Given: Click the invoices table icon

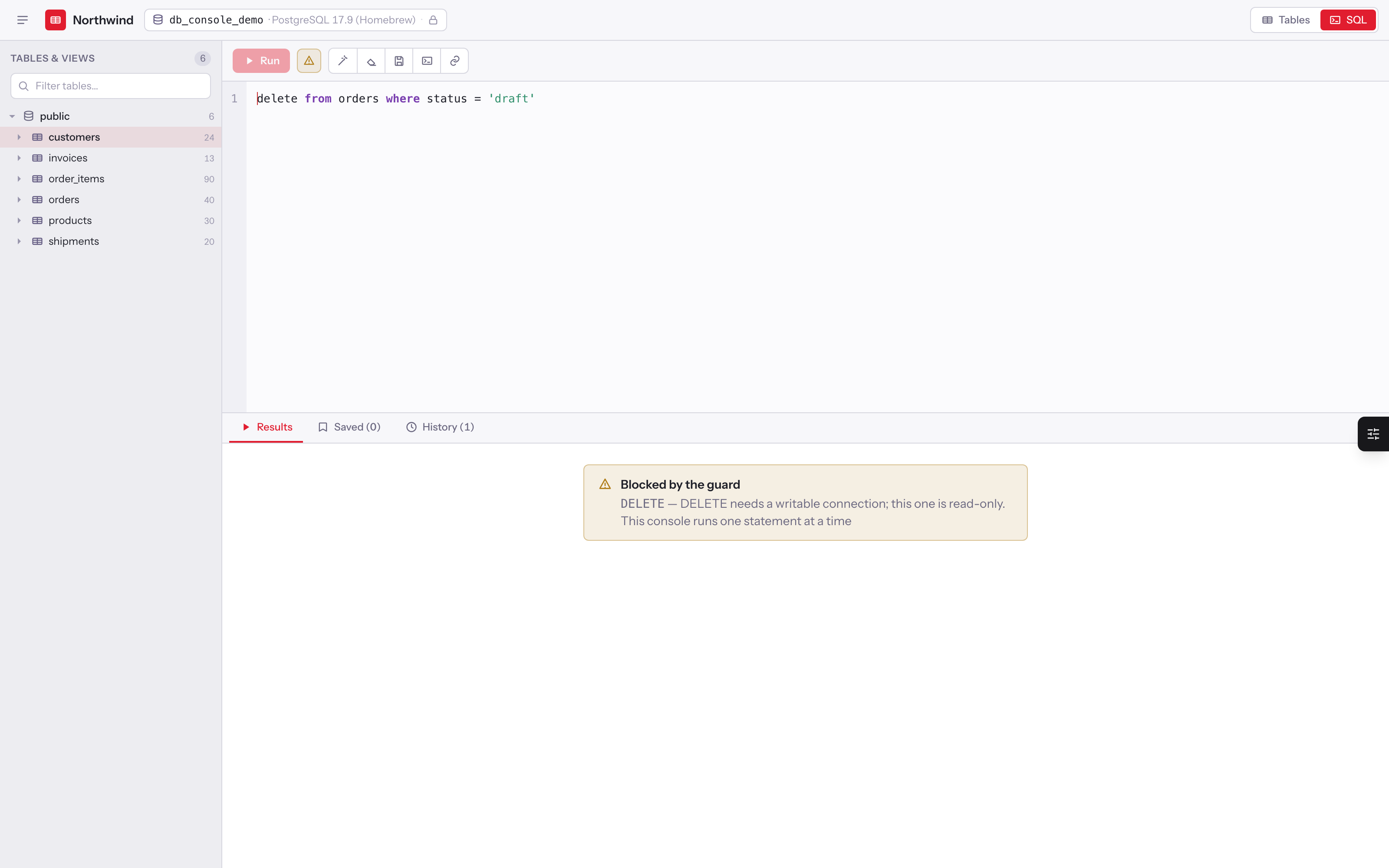Looking at the screenshot, I should [37, 158].
